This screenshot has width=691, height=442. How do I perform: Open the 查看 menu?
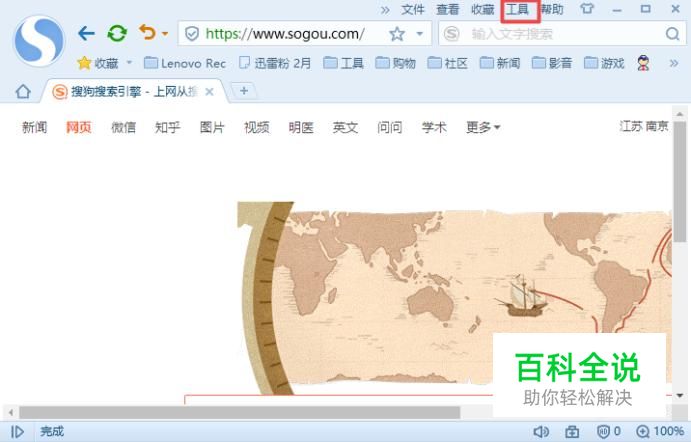coord(448,9)
